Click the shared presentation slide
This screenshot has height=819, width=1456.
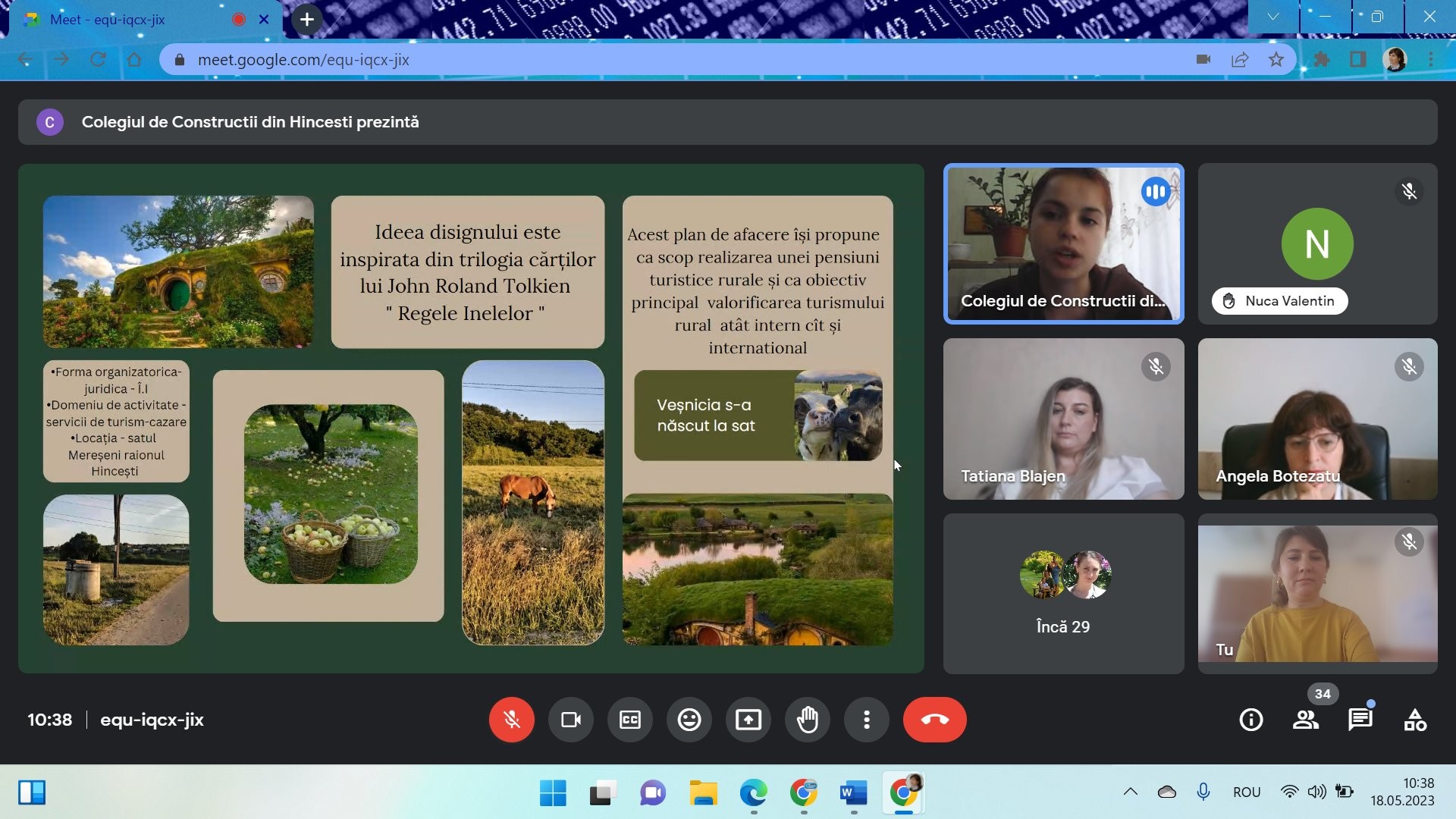pos(471,419)
